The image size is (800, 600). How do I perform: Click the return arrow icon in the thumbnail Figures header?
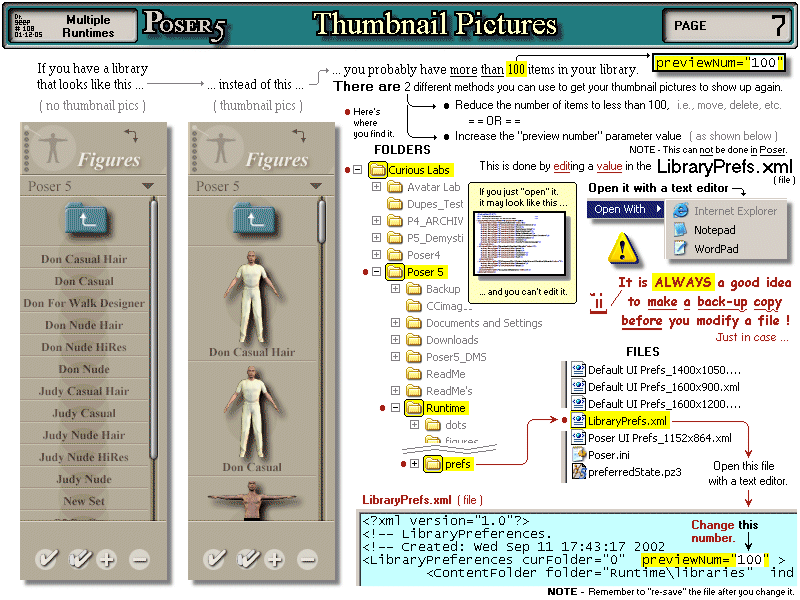[299, 135]
